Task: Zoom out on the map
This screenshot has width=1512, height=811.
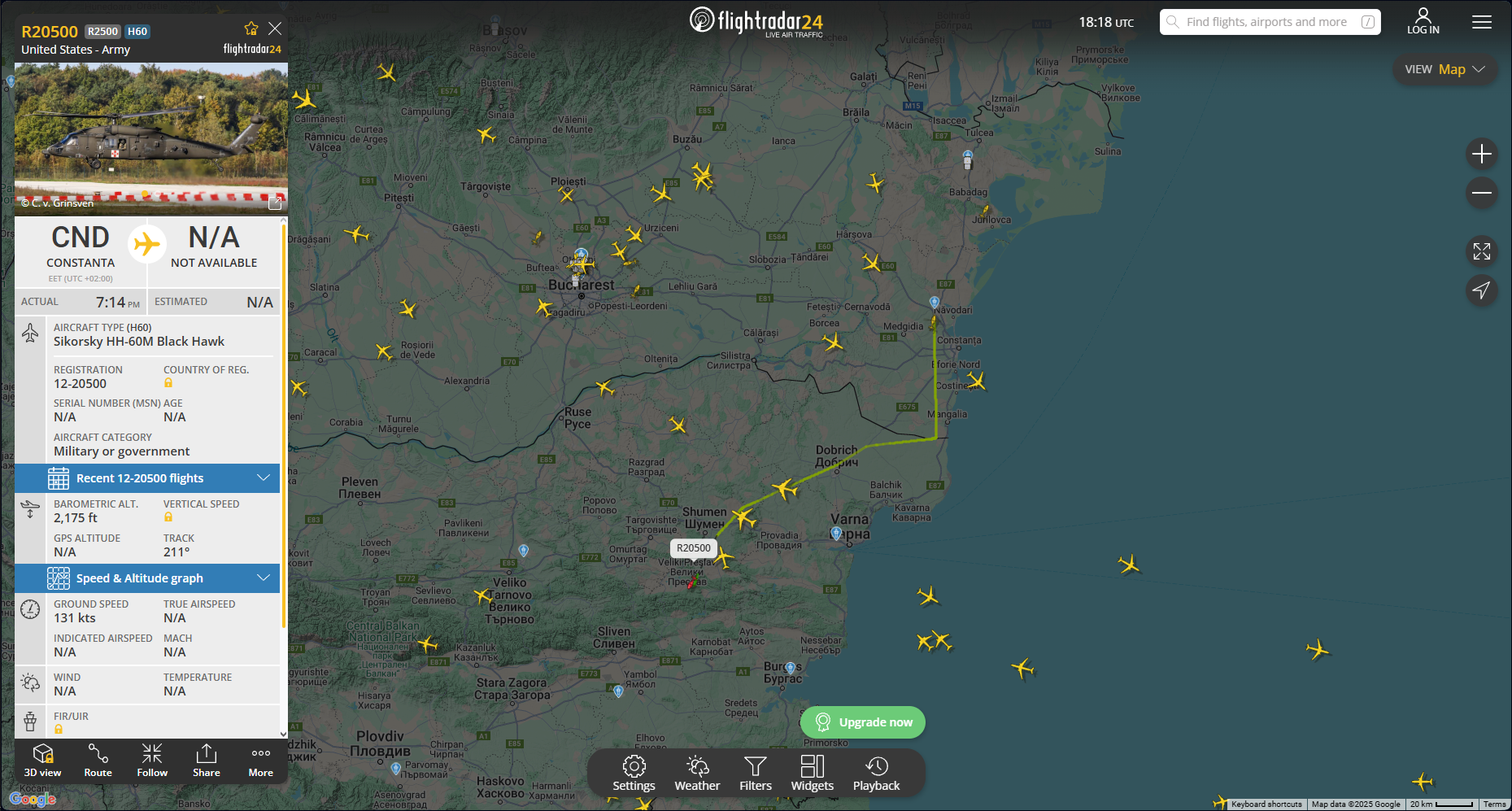Action: click(1482, 193)
